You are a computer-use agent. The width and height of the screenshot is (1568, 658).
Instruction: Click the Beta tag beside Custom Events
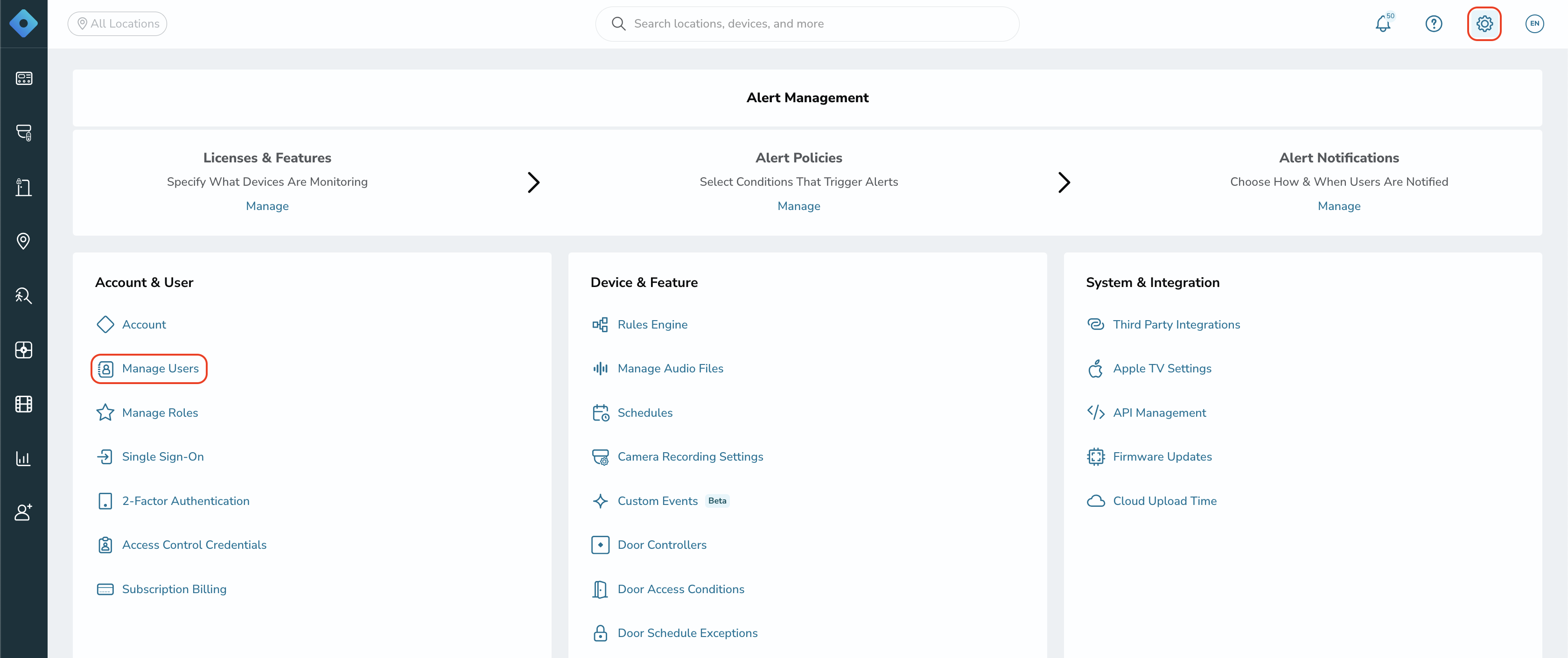pos(717,501)
